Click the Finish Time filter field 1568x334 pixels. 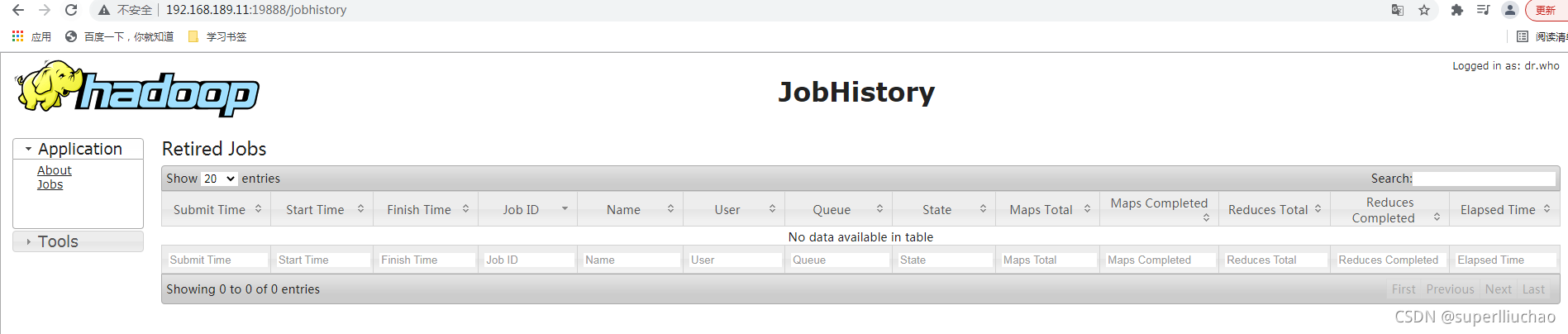coord(427,260)
